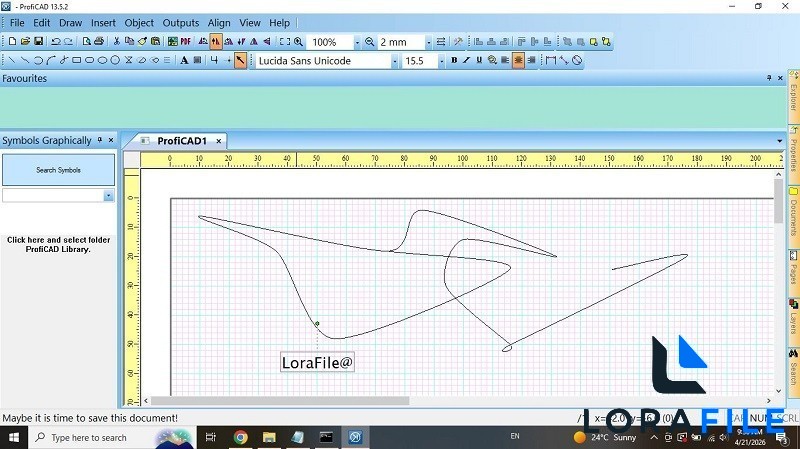Click the zoom-in magnifier icon
Image resolution: width=800 pixels, height=449 pixels.
(x=298, y=41)
